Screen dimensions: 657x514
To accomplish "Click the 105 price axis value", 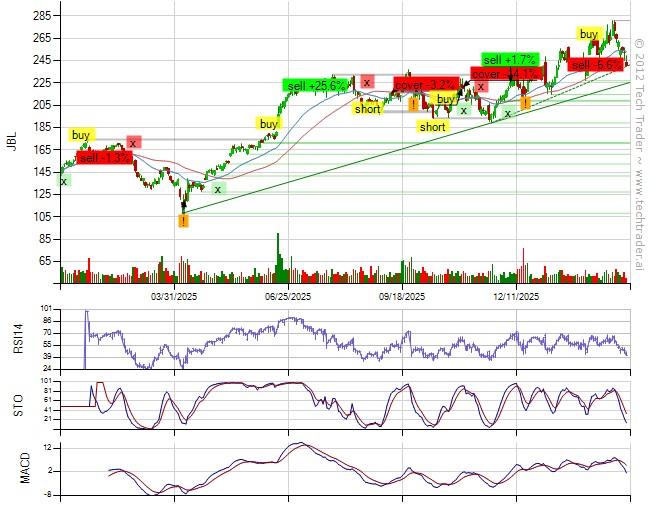I will (x=41, y=217).
